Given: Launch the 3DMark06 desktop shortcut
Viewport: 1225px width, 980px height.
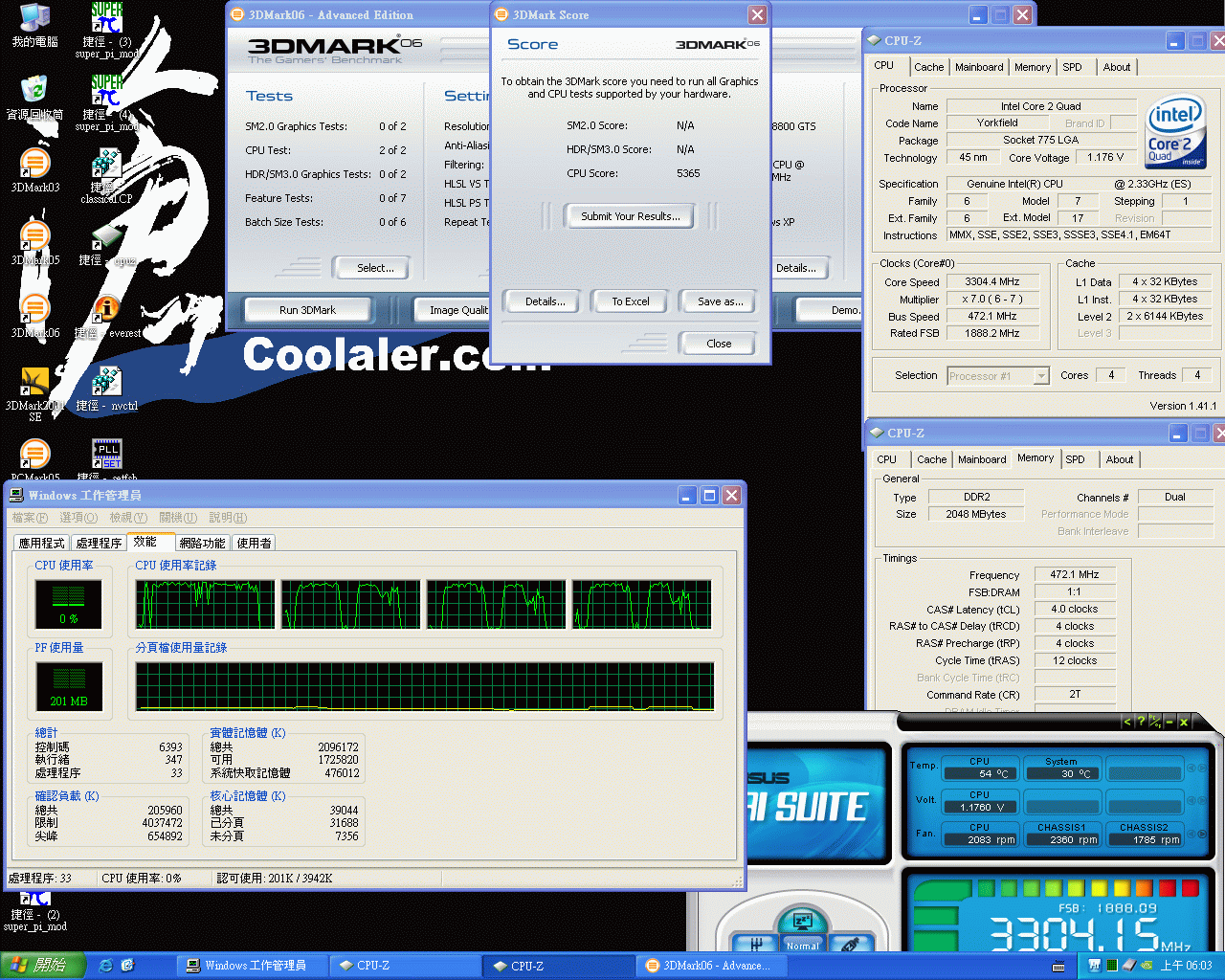Looking at the screenshot, I should point(34,317).
